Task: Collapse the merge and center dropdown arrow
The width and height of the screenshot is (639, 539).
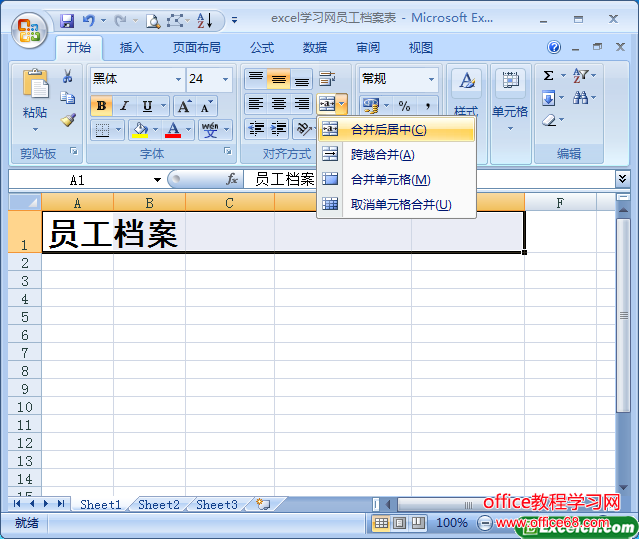Action: [x=342, y=104]
